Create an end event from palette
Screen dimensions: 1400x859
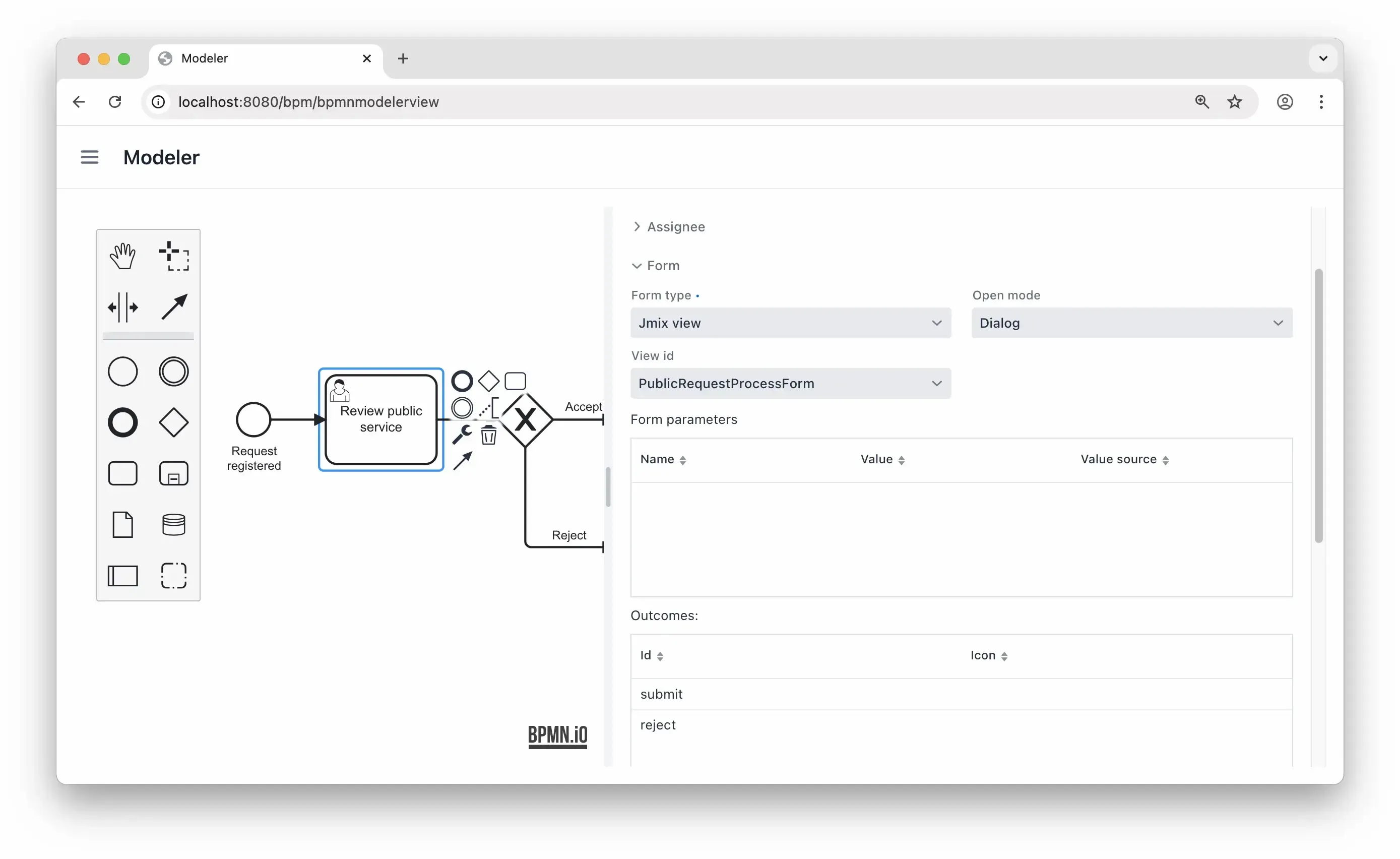click(123, 422)
